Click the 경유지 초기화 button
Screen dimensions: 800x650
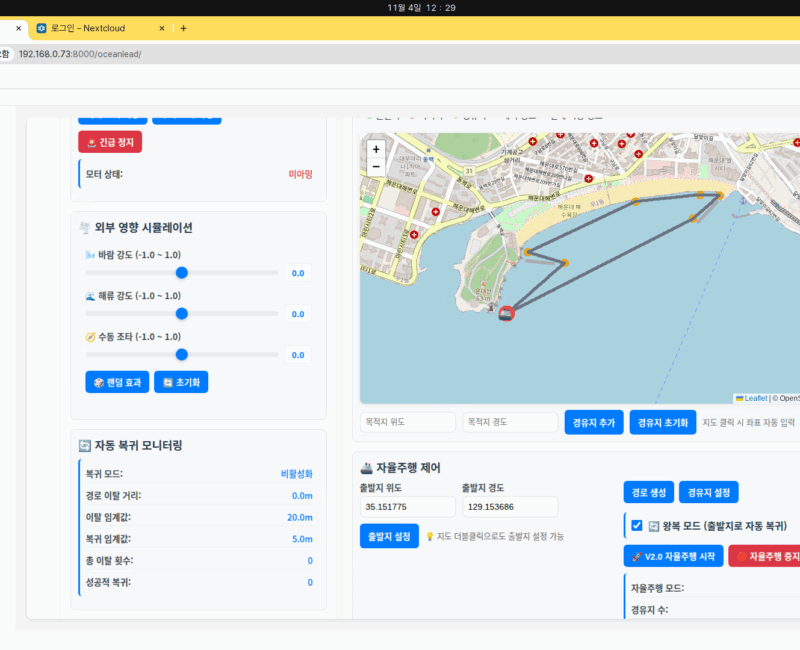click(x=662, y=422)
